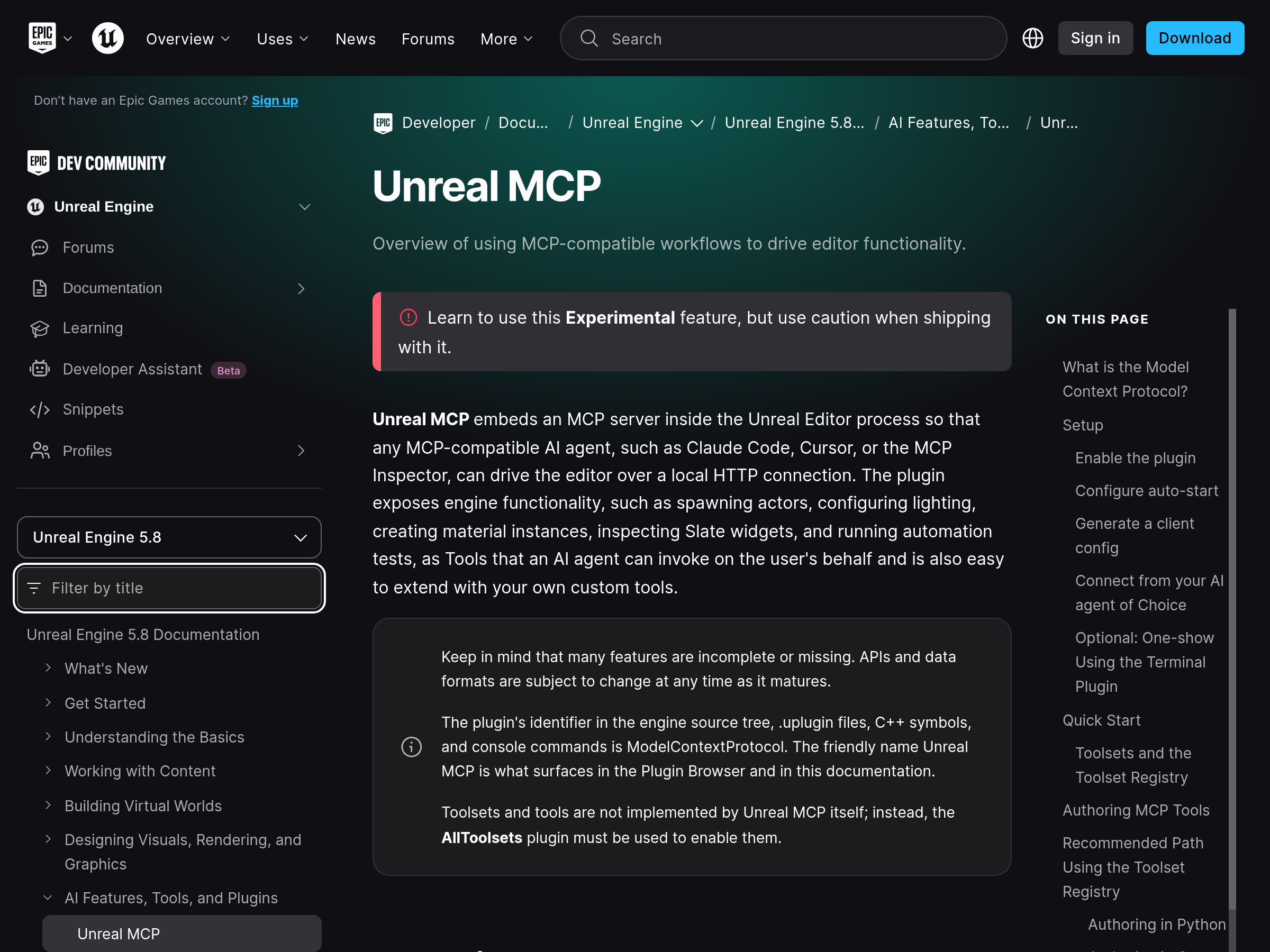Click the Download button
Screen dimensions: 1270x952
tap(1195, 39)
